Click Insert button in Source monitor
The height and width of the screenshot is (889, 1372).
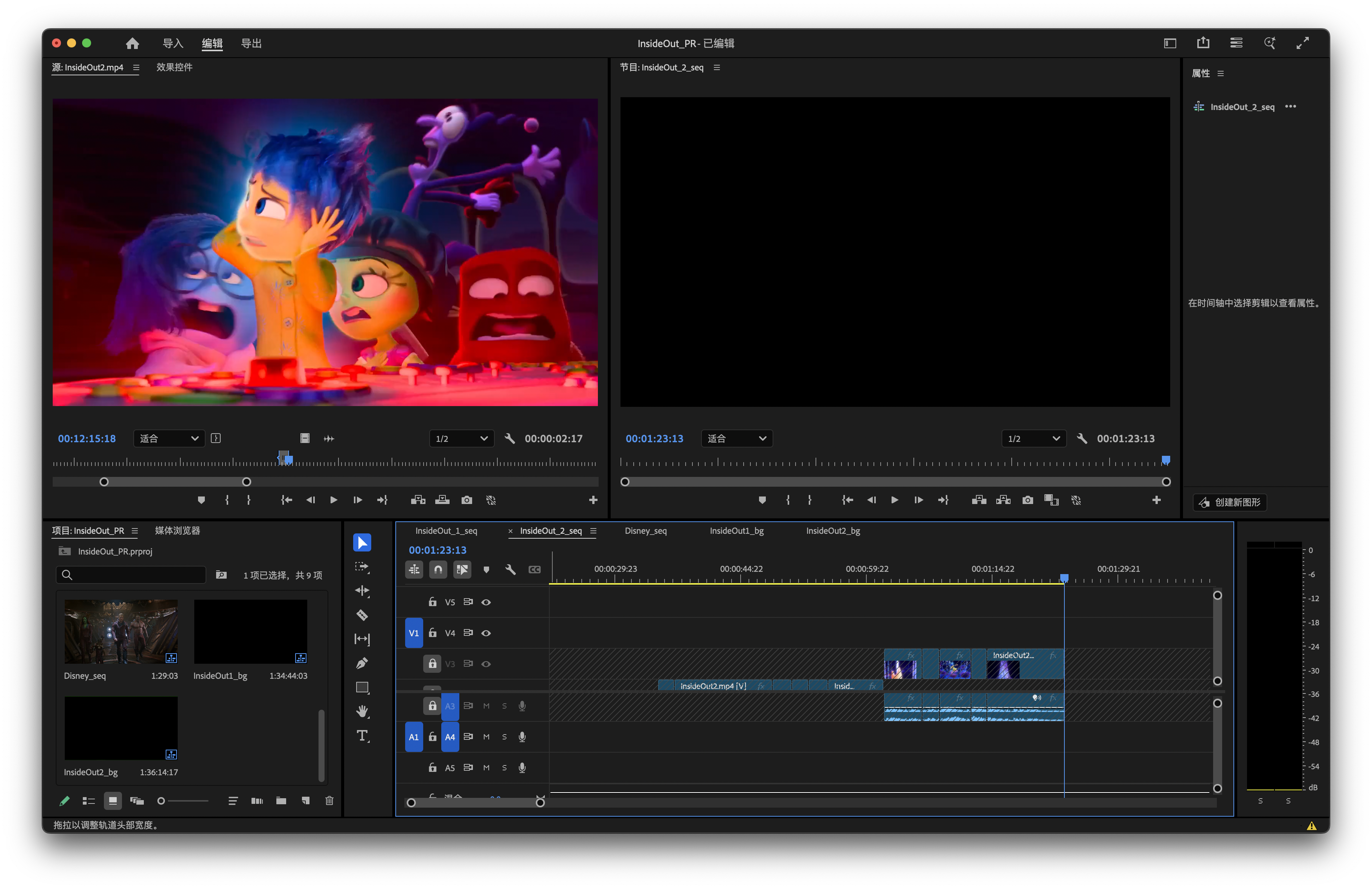pyautogui.click(x=418, y=500)
